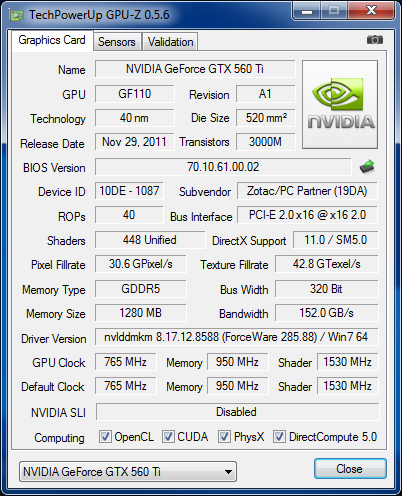The height and width of the screenshot is (496, 402).
Task: Click the Texture Fillrate field 42.8 GTexel/s
Action: point(327,264)
